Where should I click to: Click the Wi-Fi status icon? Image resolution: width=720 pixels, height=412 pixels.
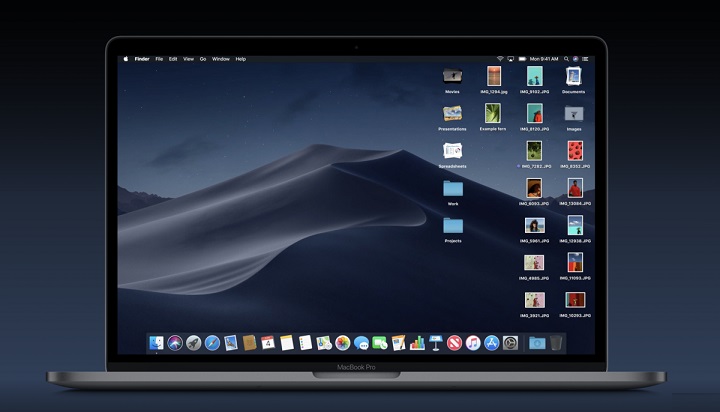[x=499, y=59]
